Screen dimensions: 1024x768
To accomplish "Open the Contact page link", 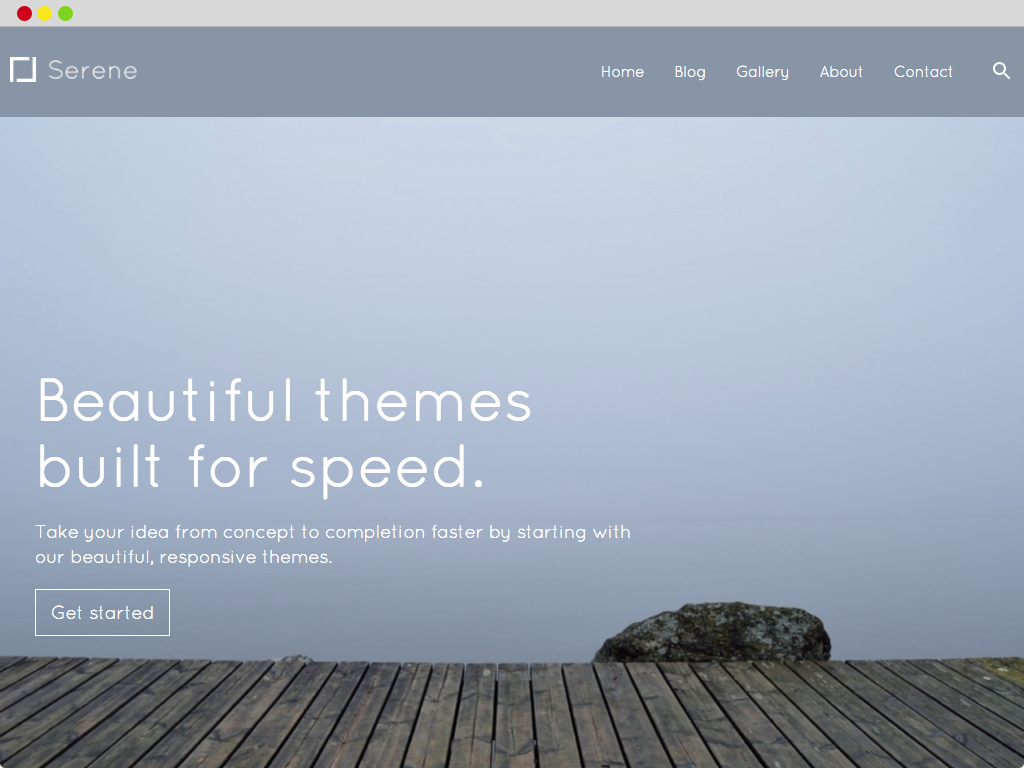I will [923, 72].
